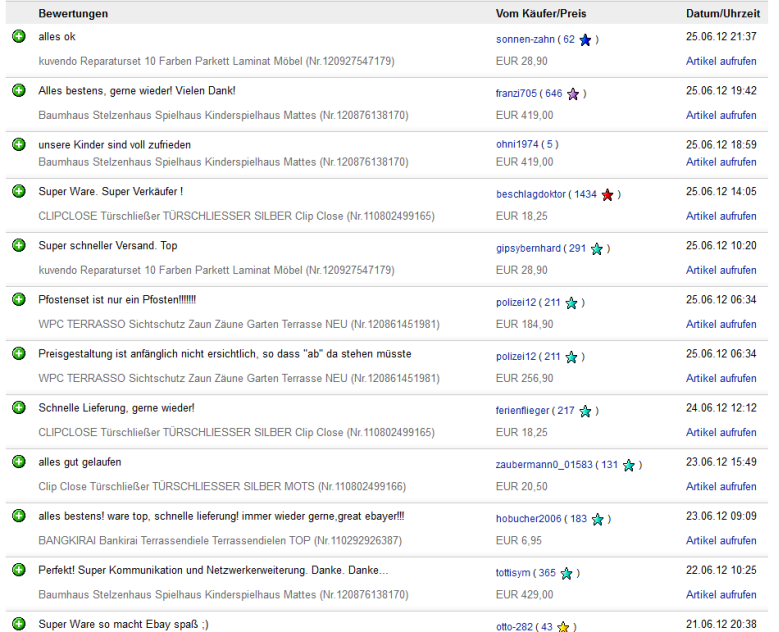Open buyer profile ferienflieger

523,411
